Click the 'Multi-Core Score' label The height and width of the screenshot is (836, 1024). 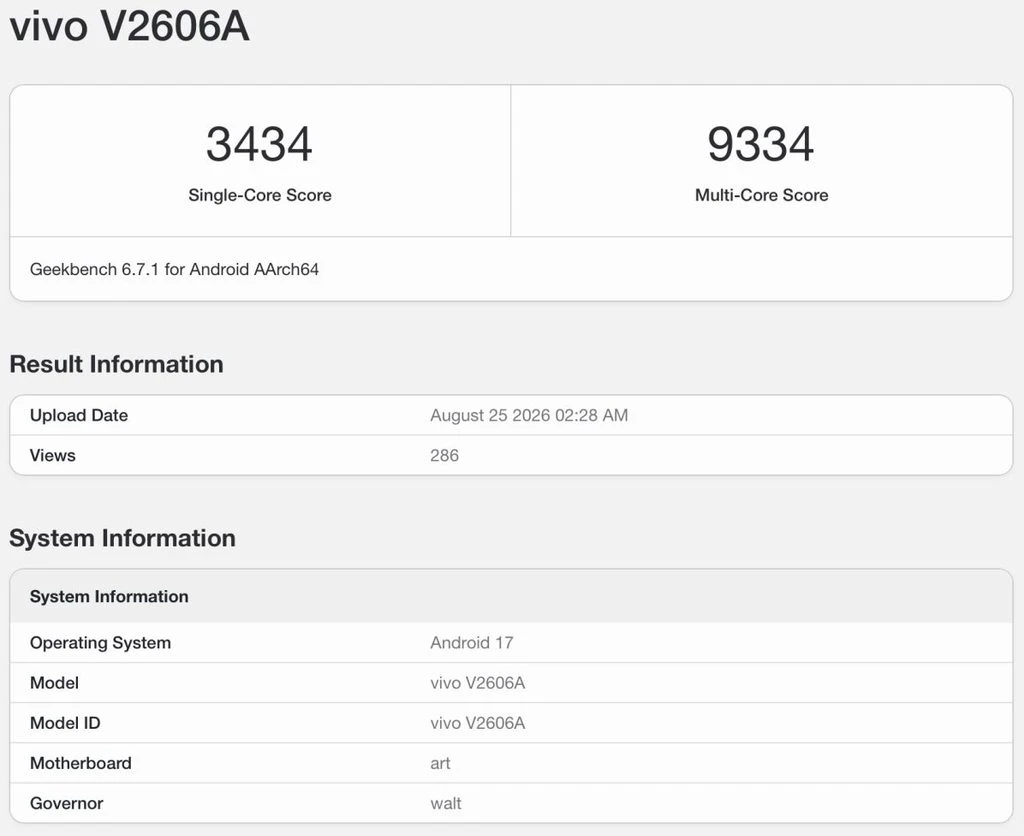coord(761,195)
